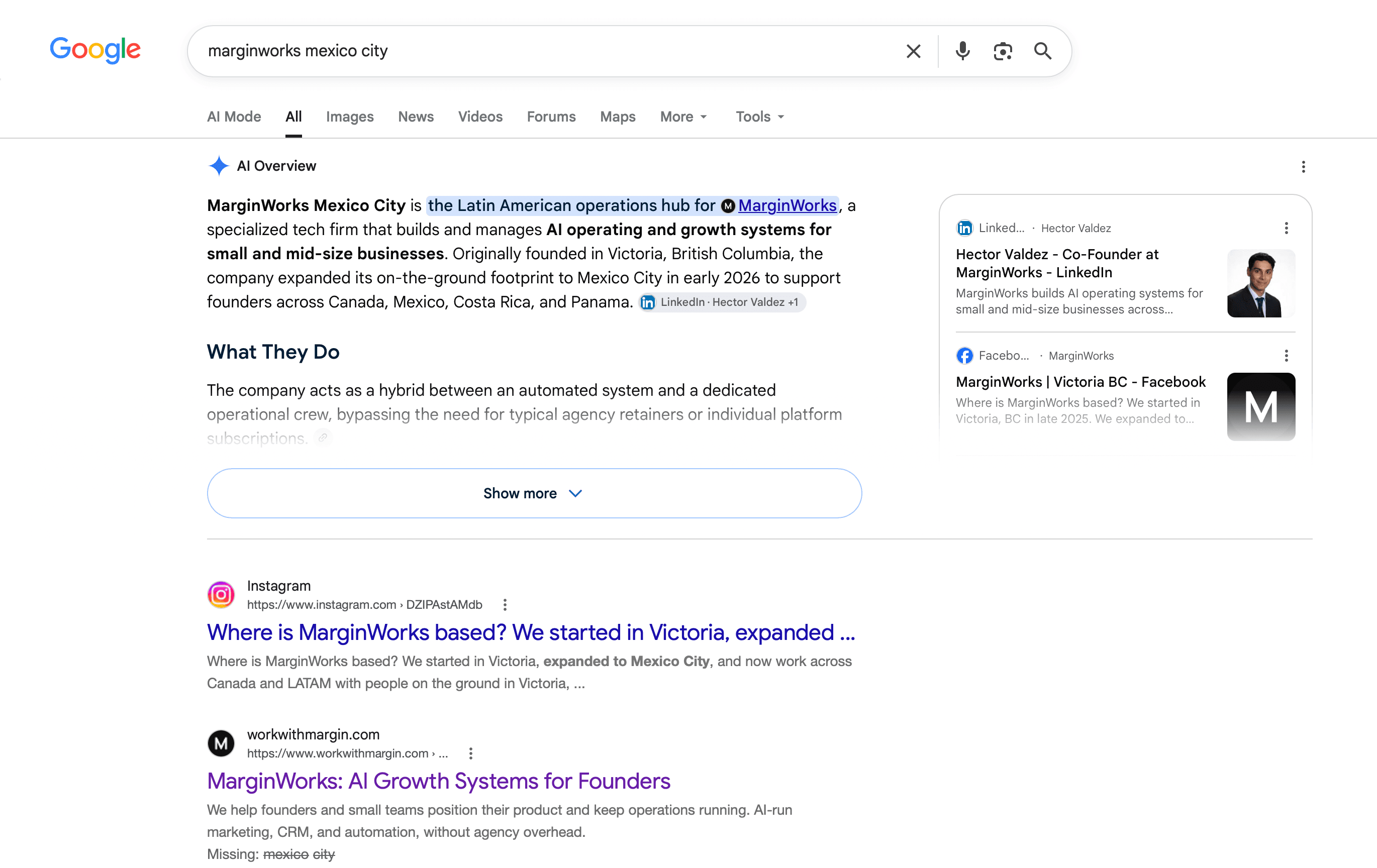The image size is (1377, 868).
Task: Open the Maps tab
Action: [618, 117]
